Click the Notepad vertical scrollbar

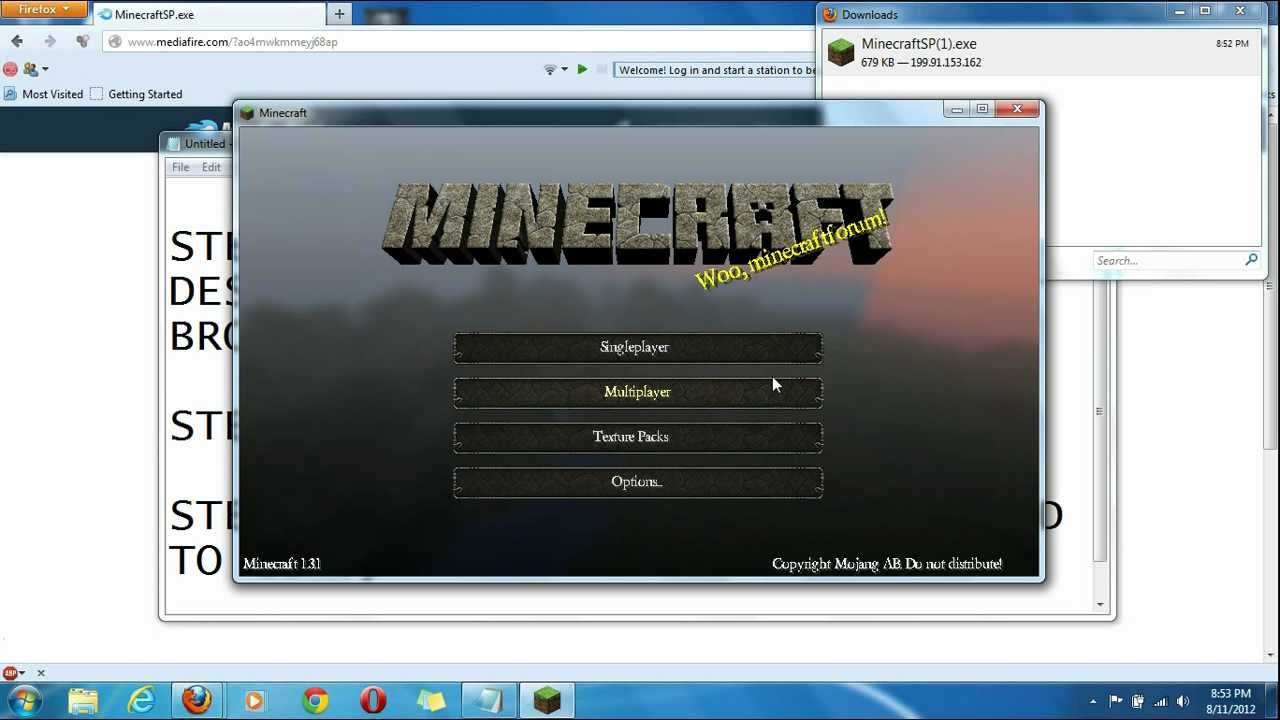tap(1100, 412)
